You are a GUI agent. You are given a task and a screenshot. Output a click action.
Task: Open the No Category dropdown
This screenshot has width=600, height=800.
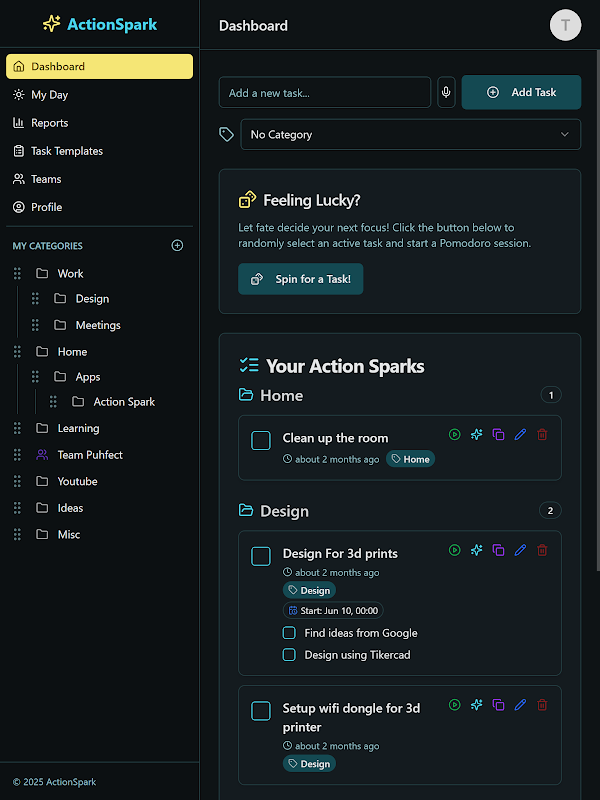(x=410, y=135)
